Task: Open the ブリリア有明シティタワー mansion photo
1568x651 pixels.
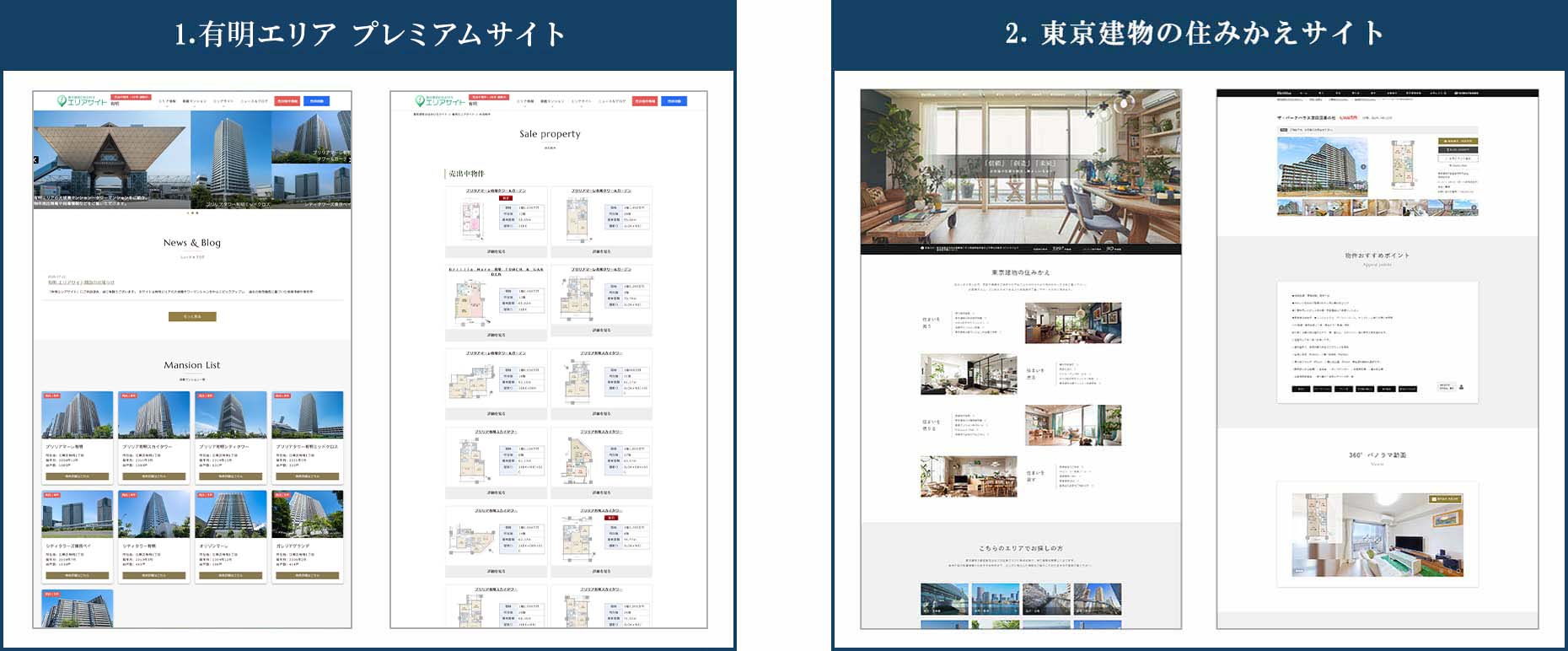Action: point(230,415)
